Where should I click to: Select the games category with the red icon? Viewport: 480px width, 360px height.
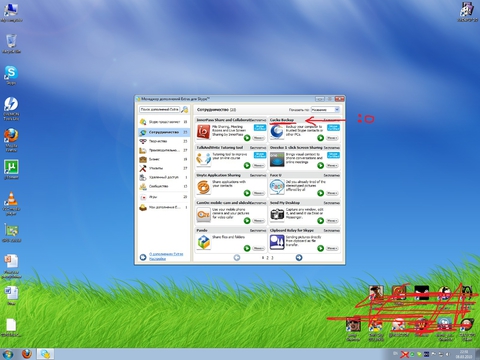tap(163, 197)
